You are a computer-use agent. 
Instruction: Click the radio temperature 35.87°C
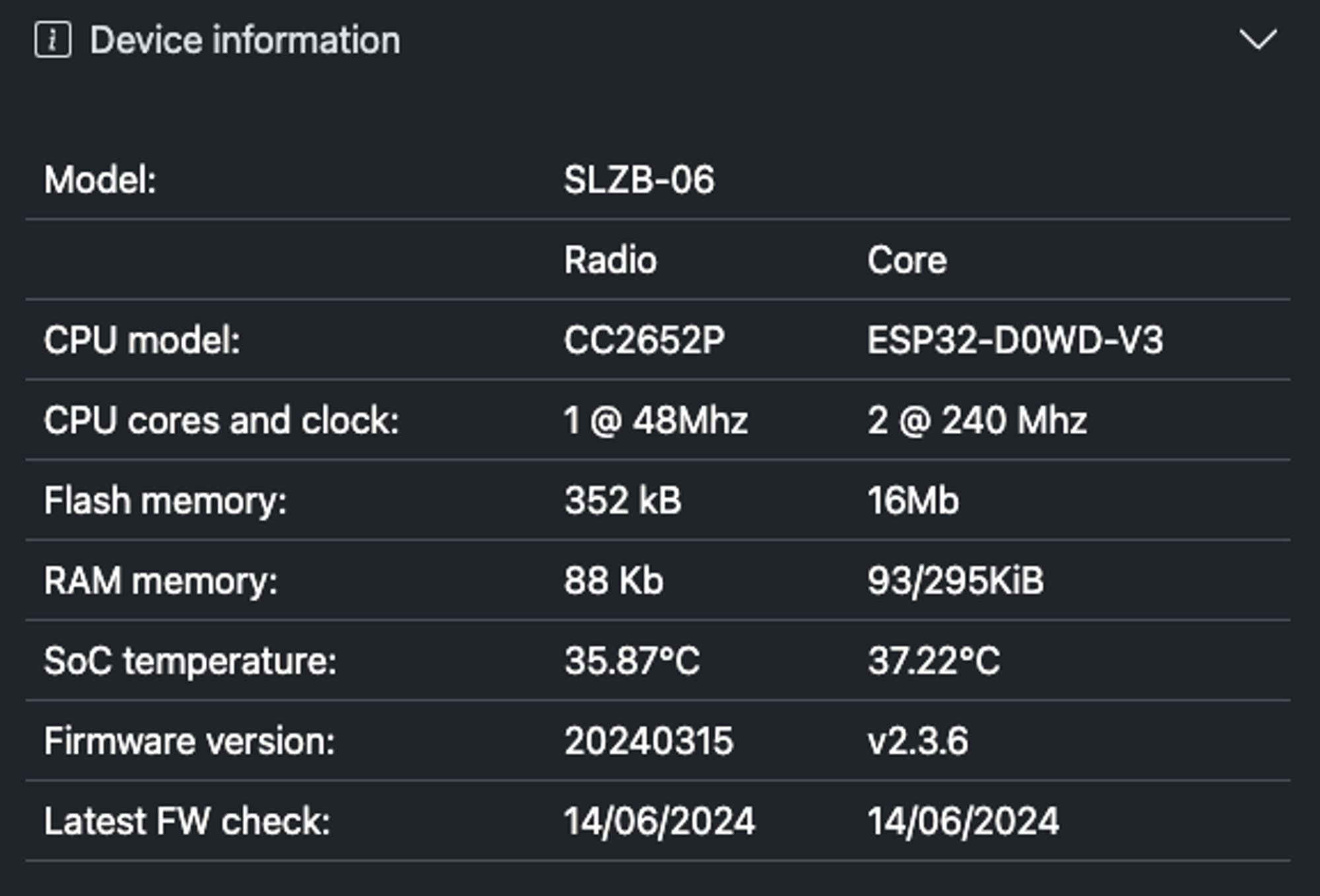632,660
